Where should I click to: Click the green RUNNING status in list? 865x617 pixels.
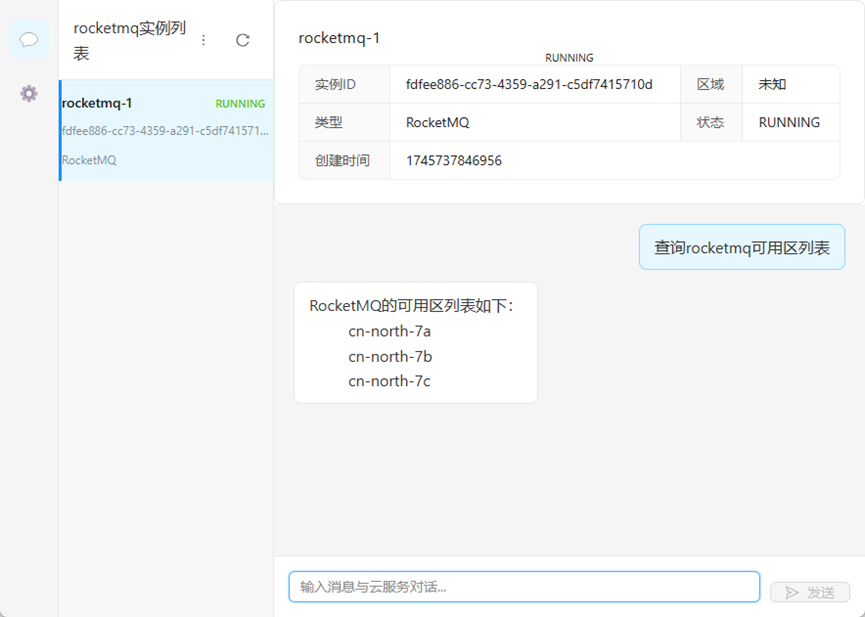pos(240,104)
